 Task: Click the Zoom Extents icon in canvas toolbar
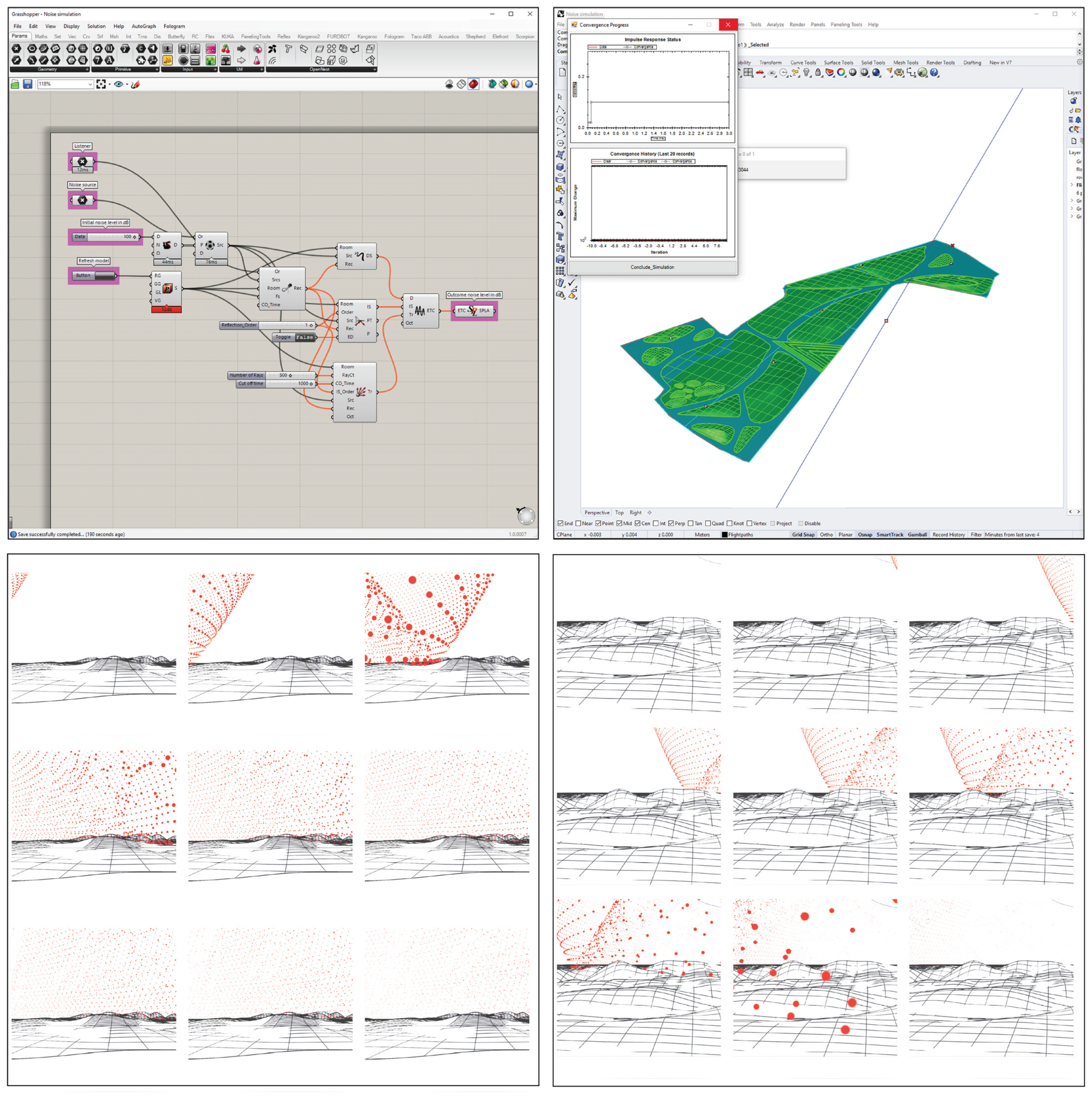pyautogui.click(x=101, y=84)
